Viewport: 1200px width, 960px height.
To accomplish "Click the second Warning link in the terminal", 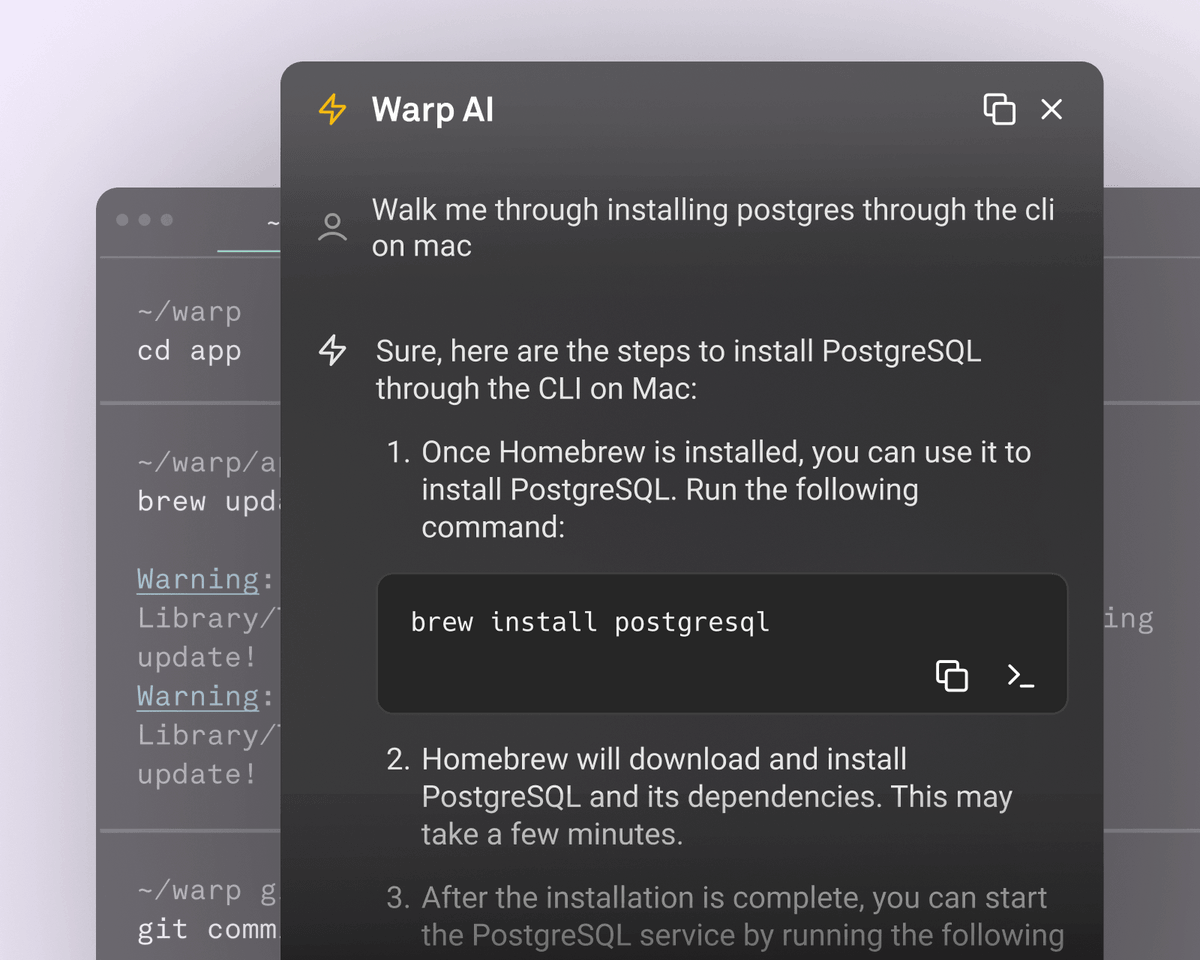I will pyautogui.click(x=197, y=696).
